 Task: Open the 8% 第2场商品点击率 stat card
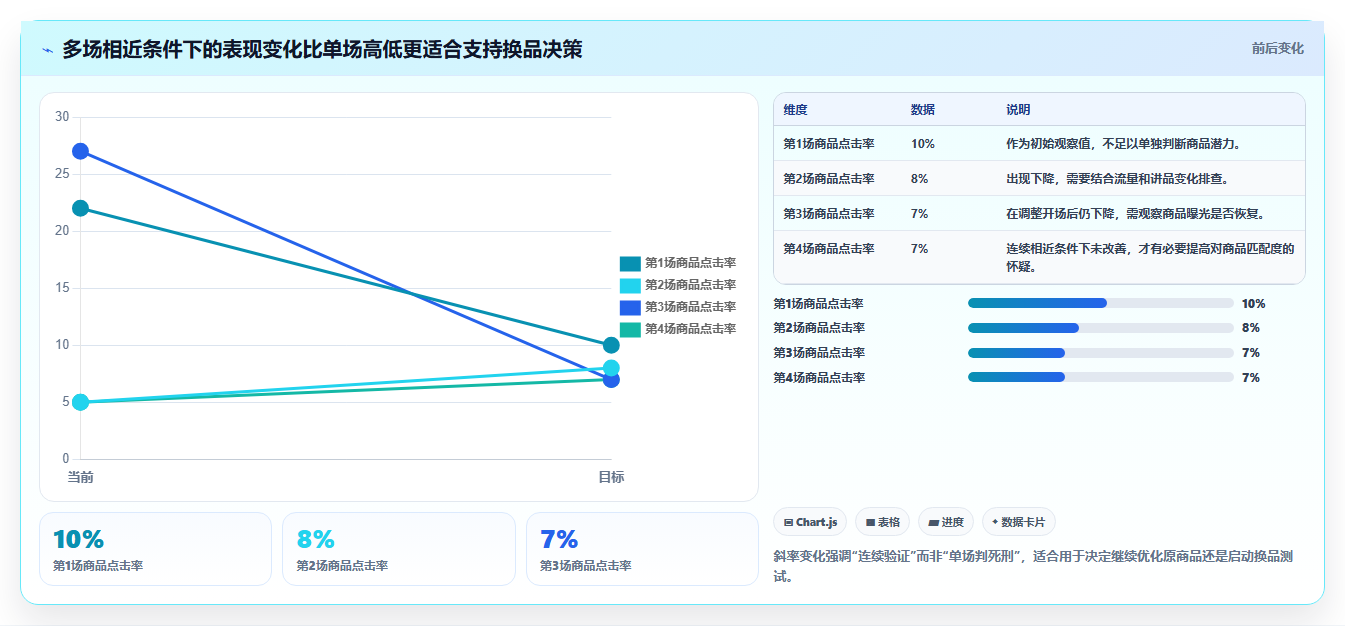399,549
